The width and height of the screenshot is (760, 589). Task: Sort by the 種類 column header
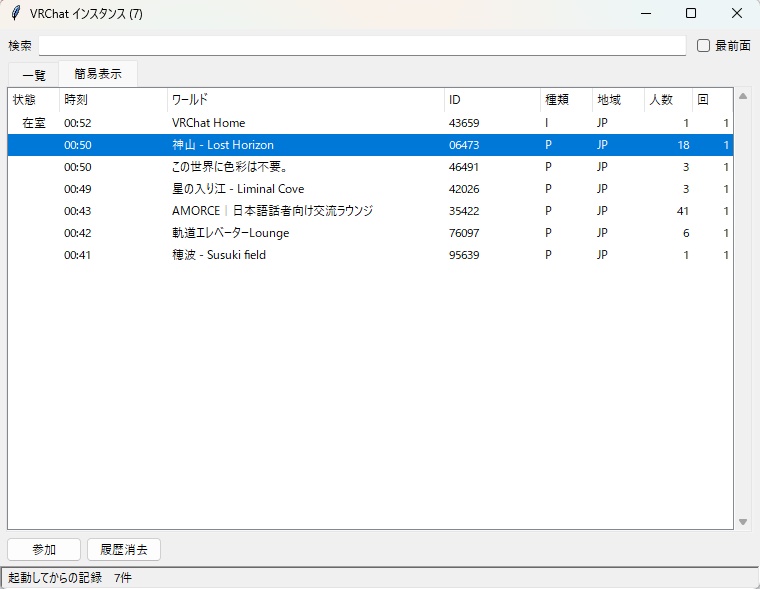click(x=566, y=100)
